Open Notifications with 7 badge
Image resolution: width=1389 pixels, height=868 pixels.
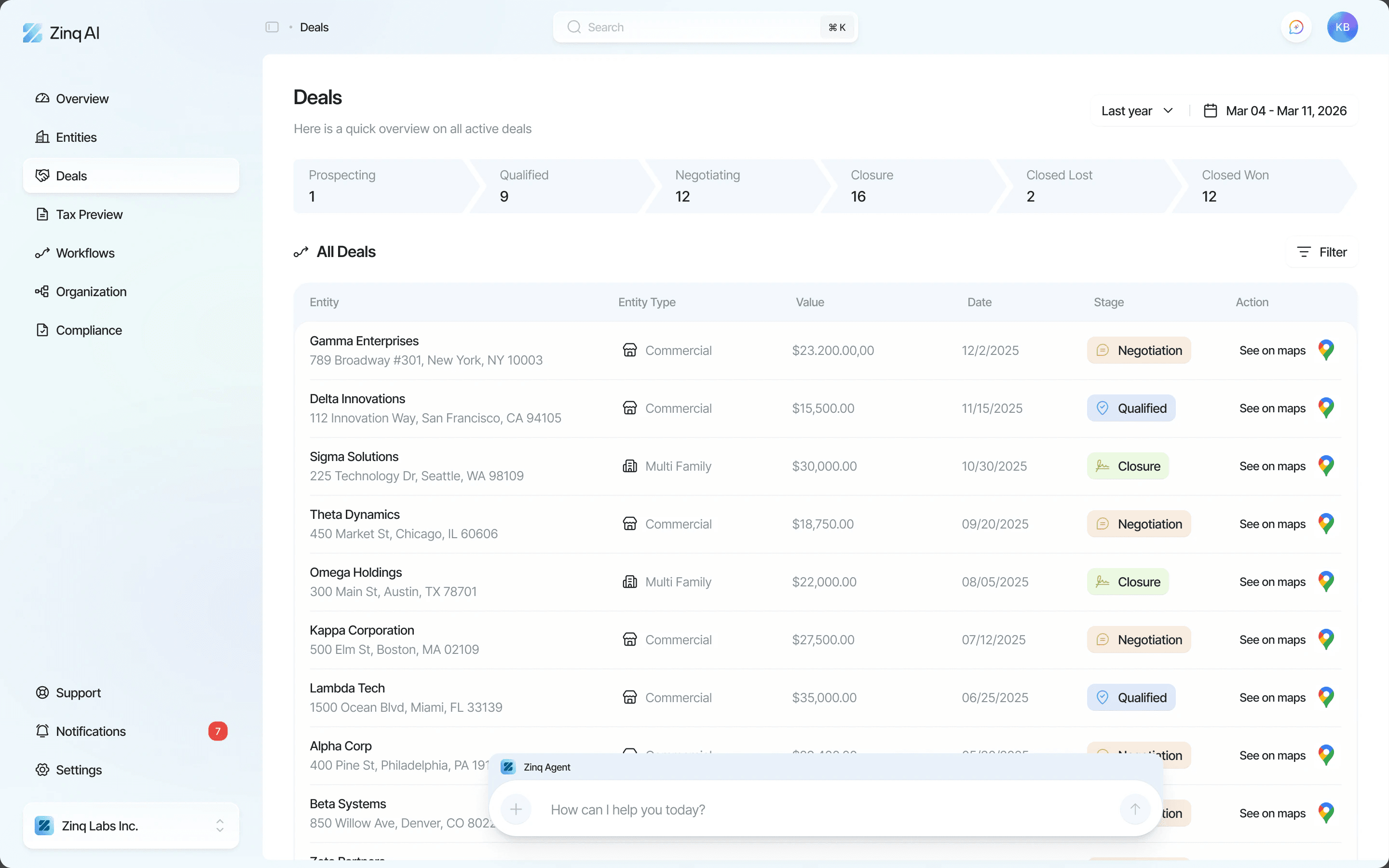(131, 732)
